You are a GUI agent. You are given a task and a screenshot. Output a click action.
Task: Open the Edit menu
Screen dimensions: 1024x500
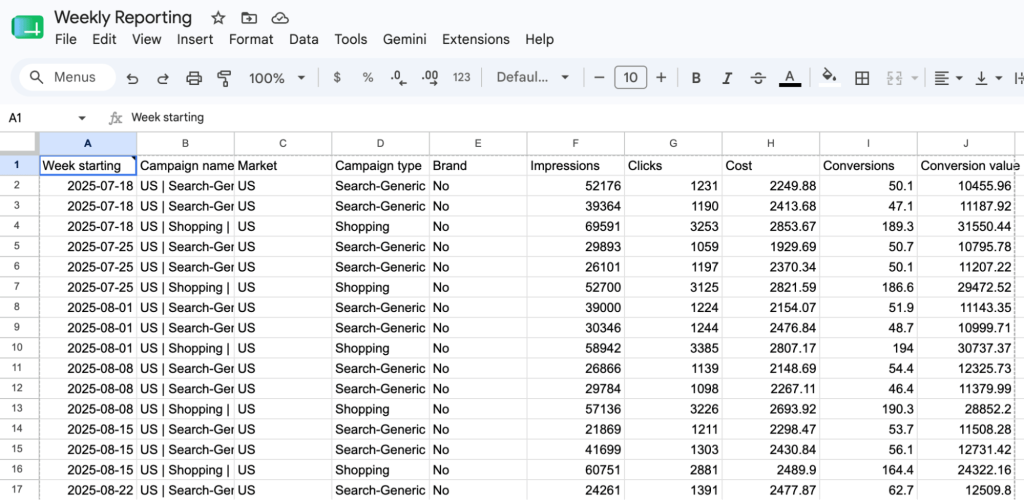(104, 39)
